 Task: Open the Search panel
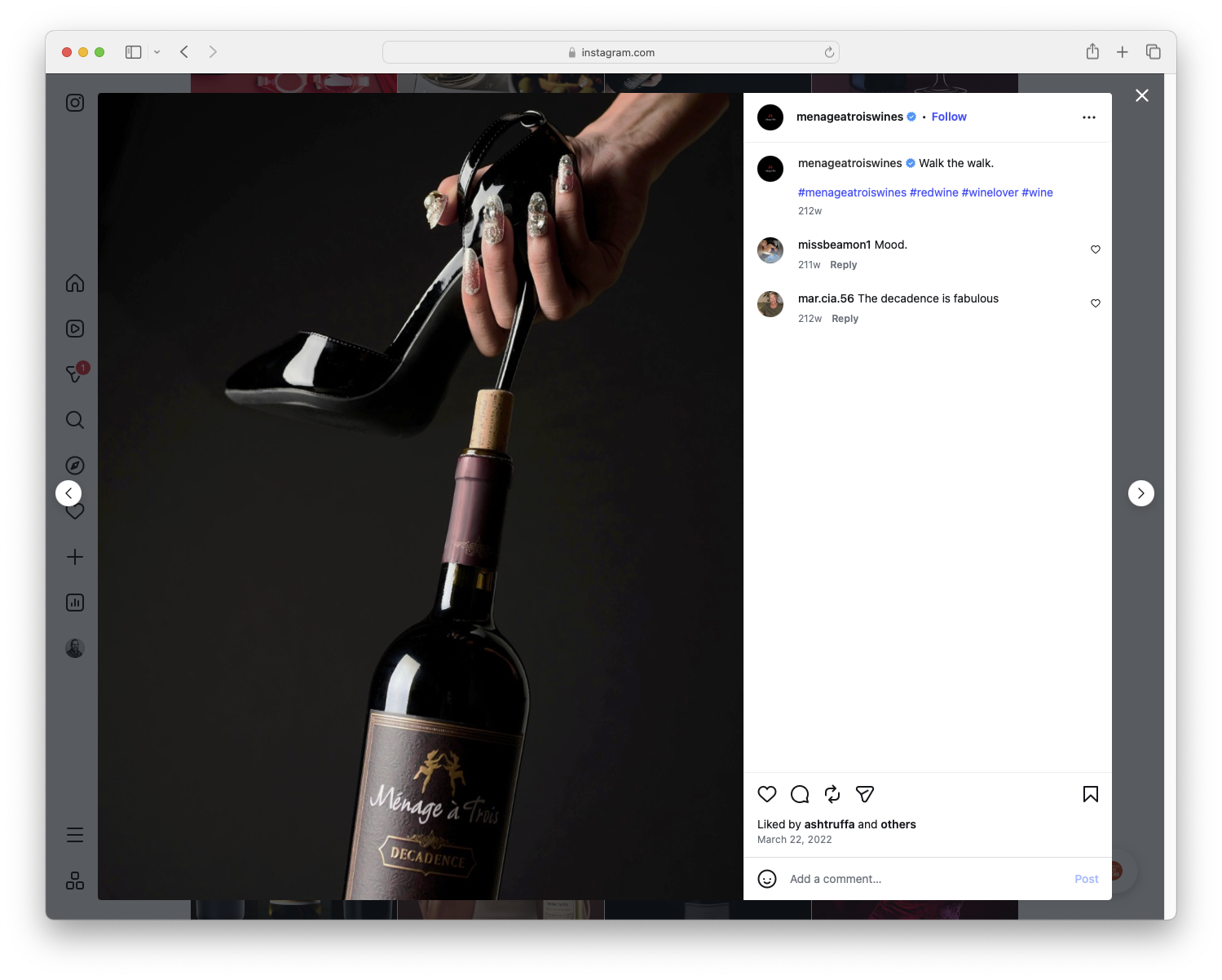(x=74, y=419)
